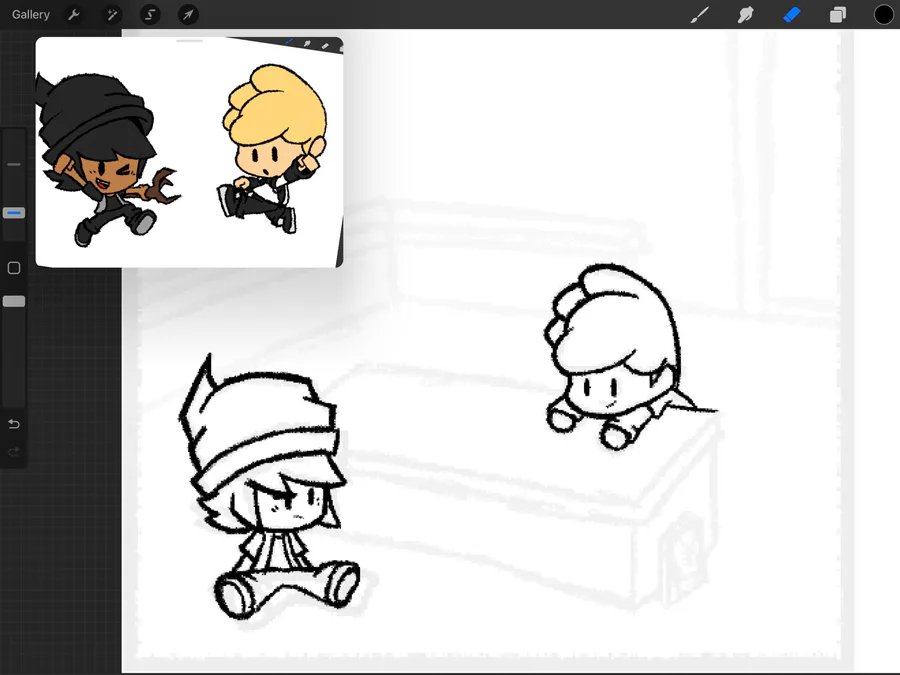This screenshot has height=675, width=900.
Task: Select the Paint brush tool
Action: point(699,14)
